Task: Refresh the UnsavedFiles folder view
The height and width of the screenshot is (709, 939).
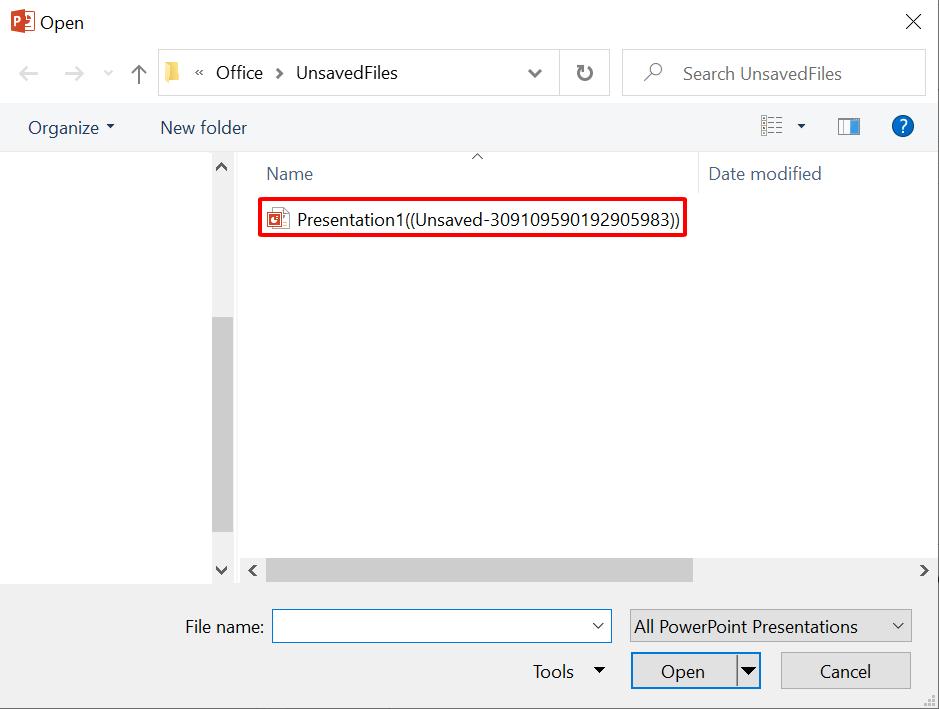Action: coord(584,72)
